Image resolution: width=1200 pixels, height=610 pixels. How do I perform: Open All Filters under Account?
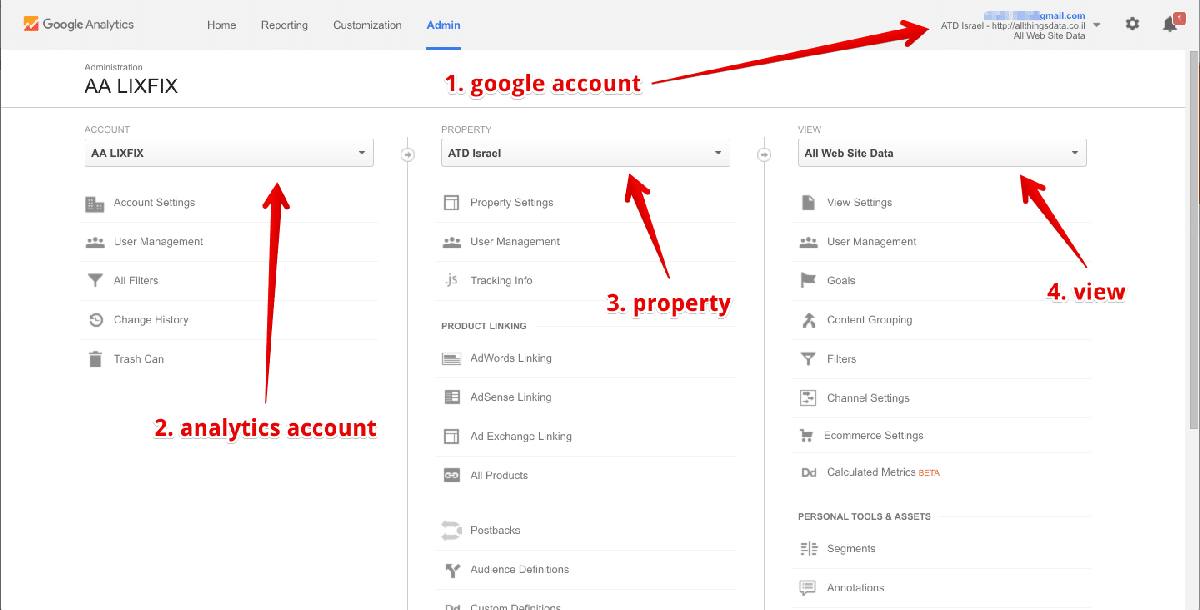136,281
